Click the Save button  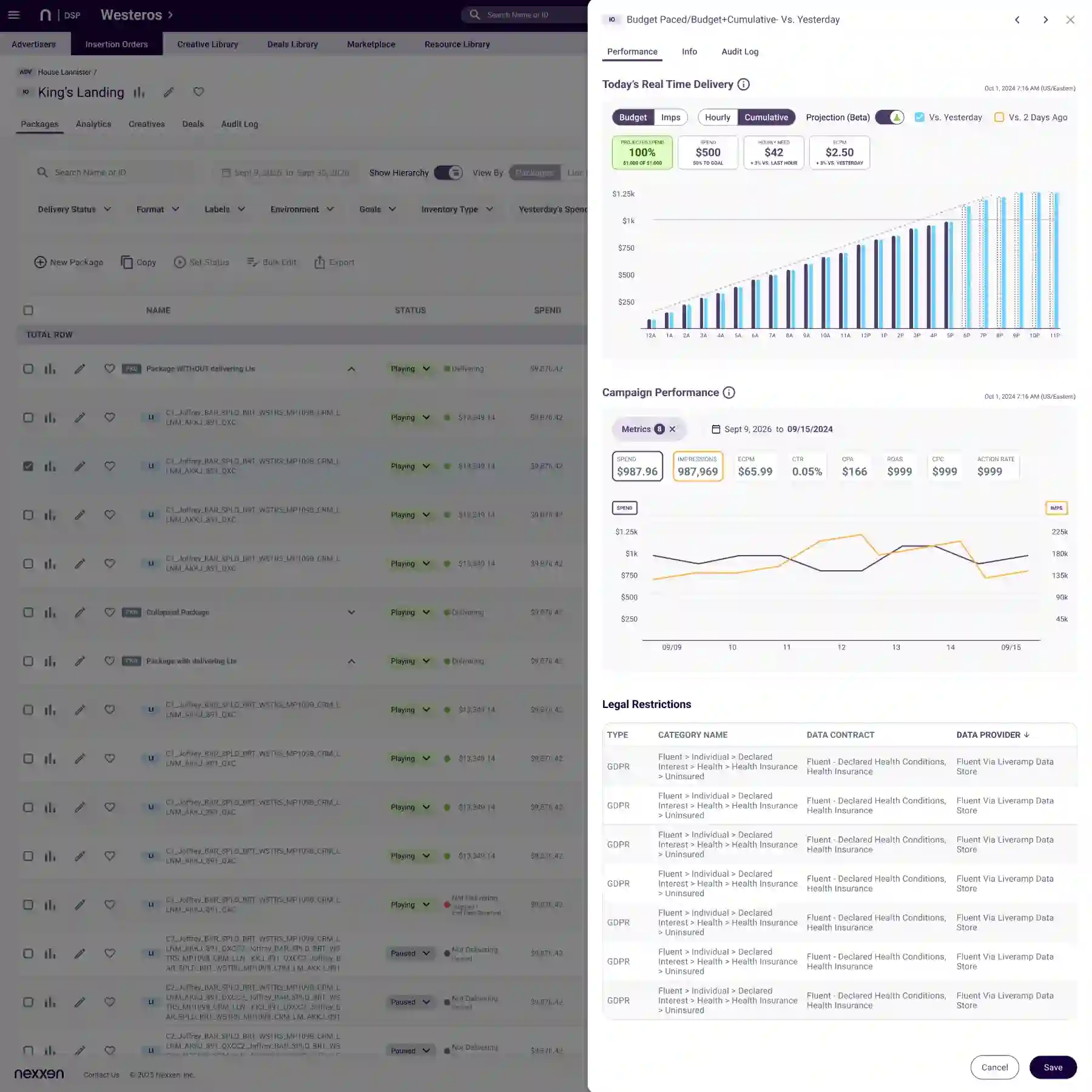click(x=1053, y=1067)
